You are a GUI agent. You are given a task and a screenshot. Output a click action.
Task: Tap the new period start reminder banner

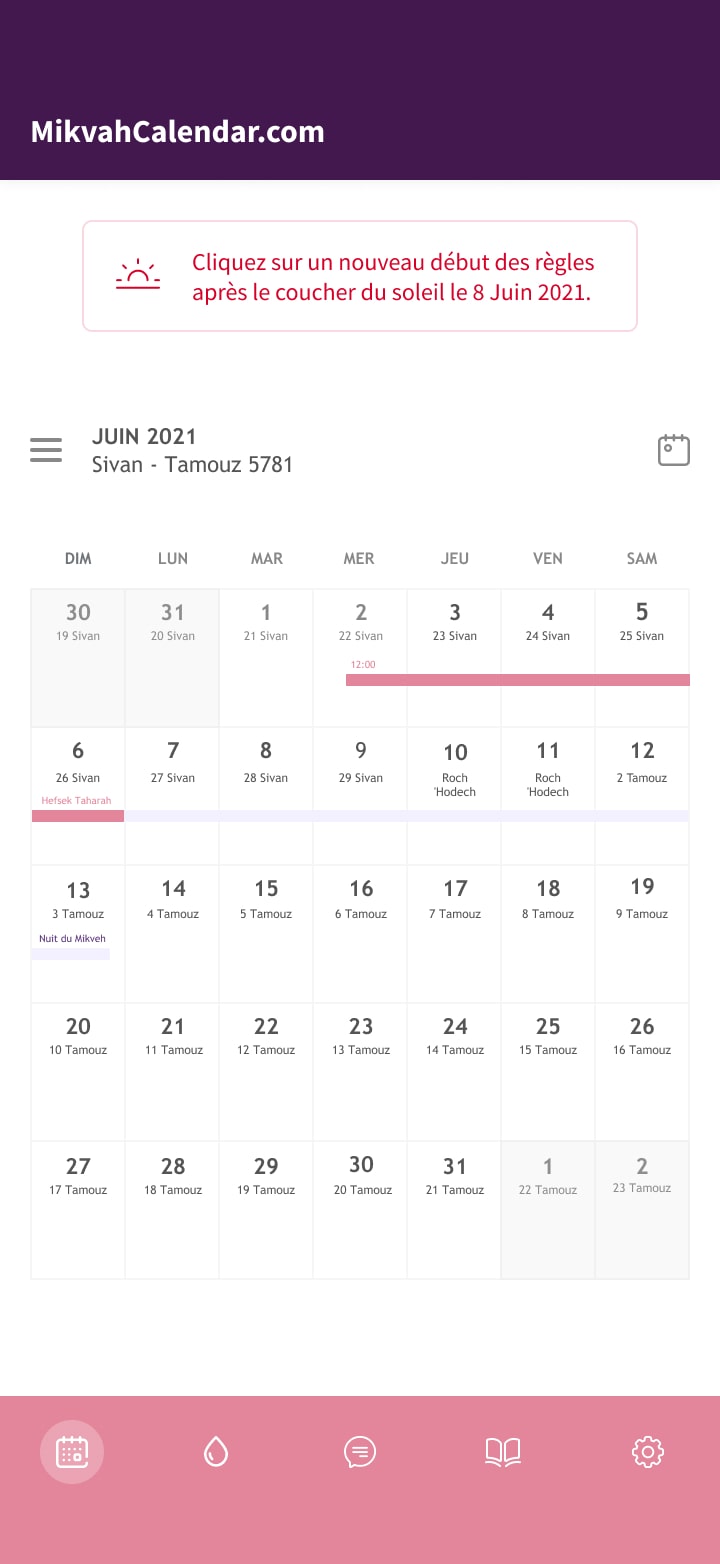click(x=393, y=276)
